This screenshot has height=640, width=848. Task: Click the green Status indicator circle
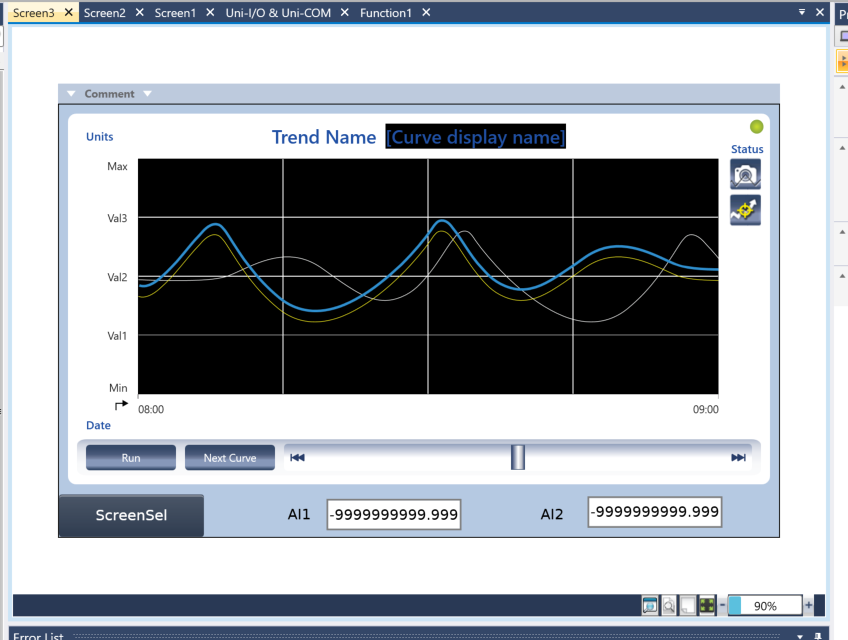(x=757, y=127)
